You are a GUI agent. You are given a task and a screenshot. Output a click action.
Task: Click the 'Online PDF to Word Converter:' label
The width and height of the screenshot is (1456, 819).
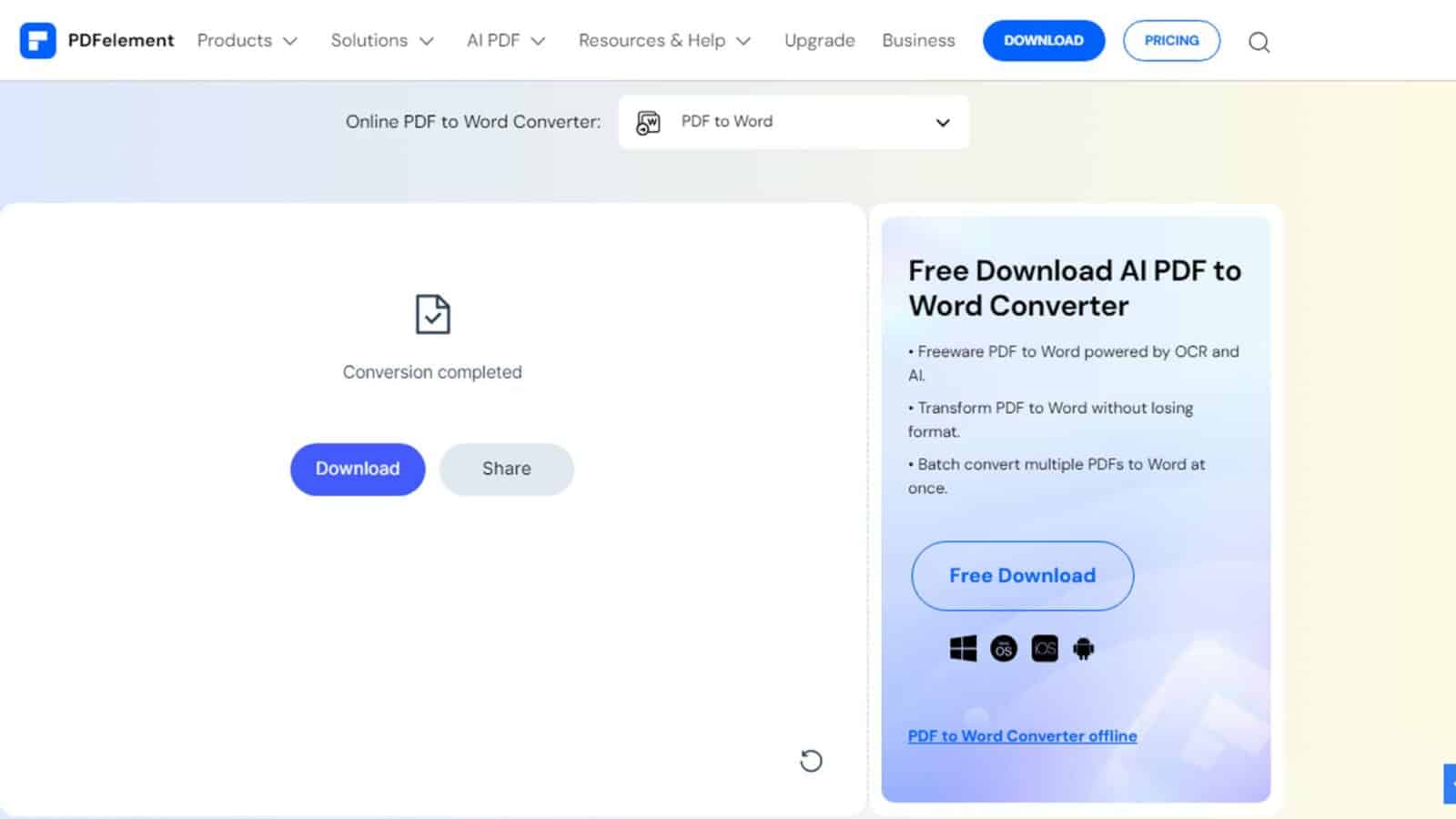[473, 122]
